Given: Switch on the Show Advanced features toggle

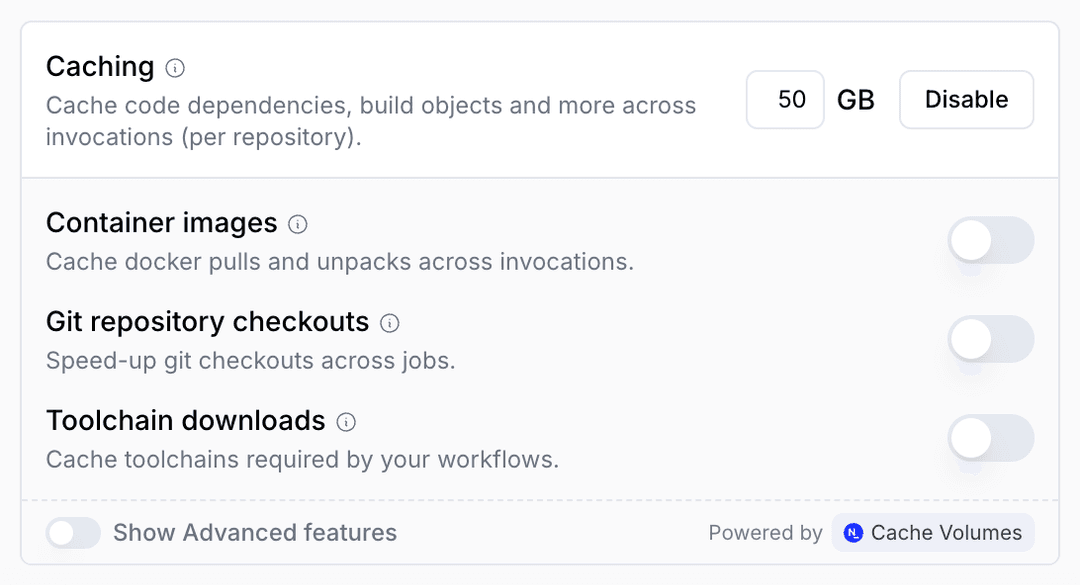Looking at the screenshot, I should coord(73,533).
